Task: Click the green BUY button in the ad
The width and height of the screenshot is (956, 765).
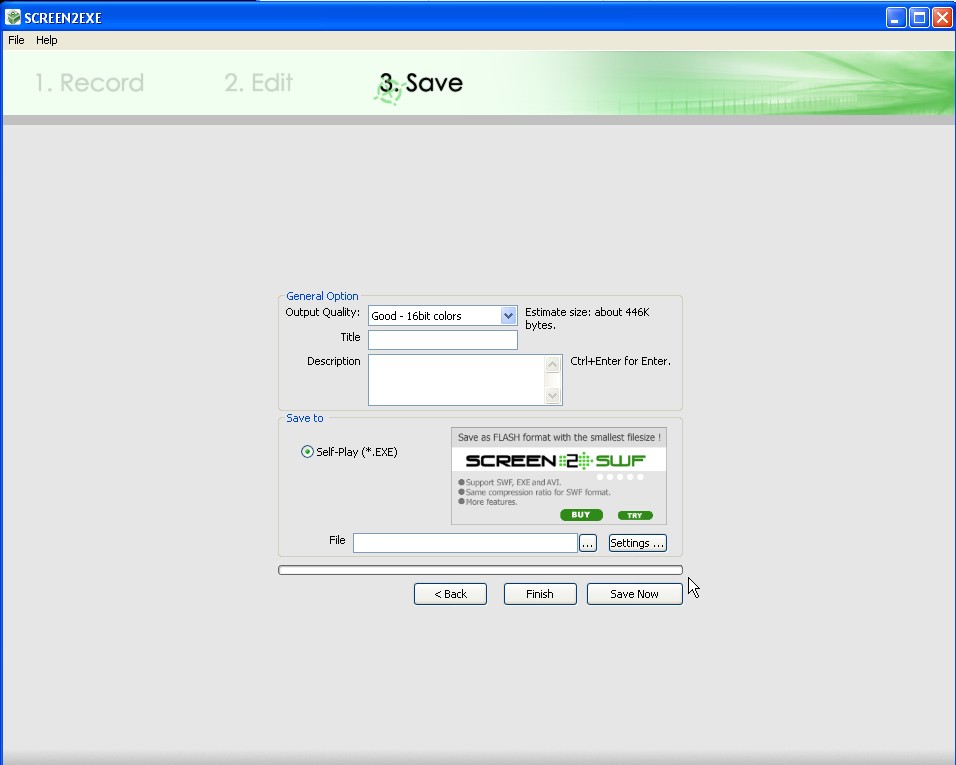Action: click(581, 515)
